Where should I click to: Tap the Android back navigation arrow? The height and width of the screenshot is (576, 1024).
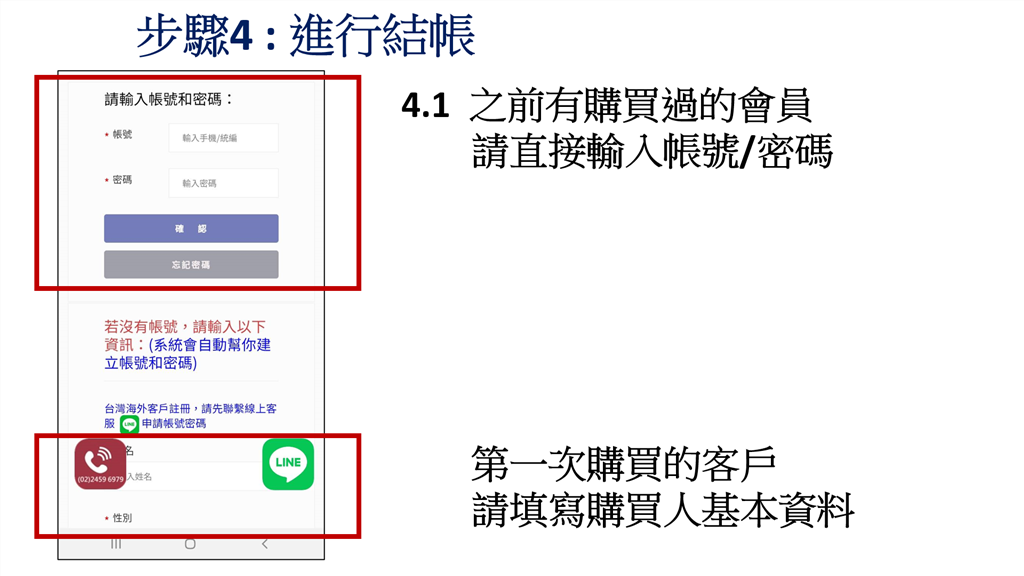264,544
